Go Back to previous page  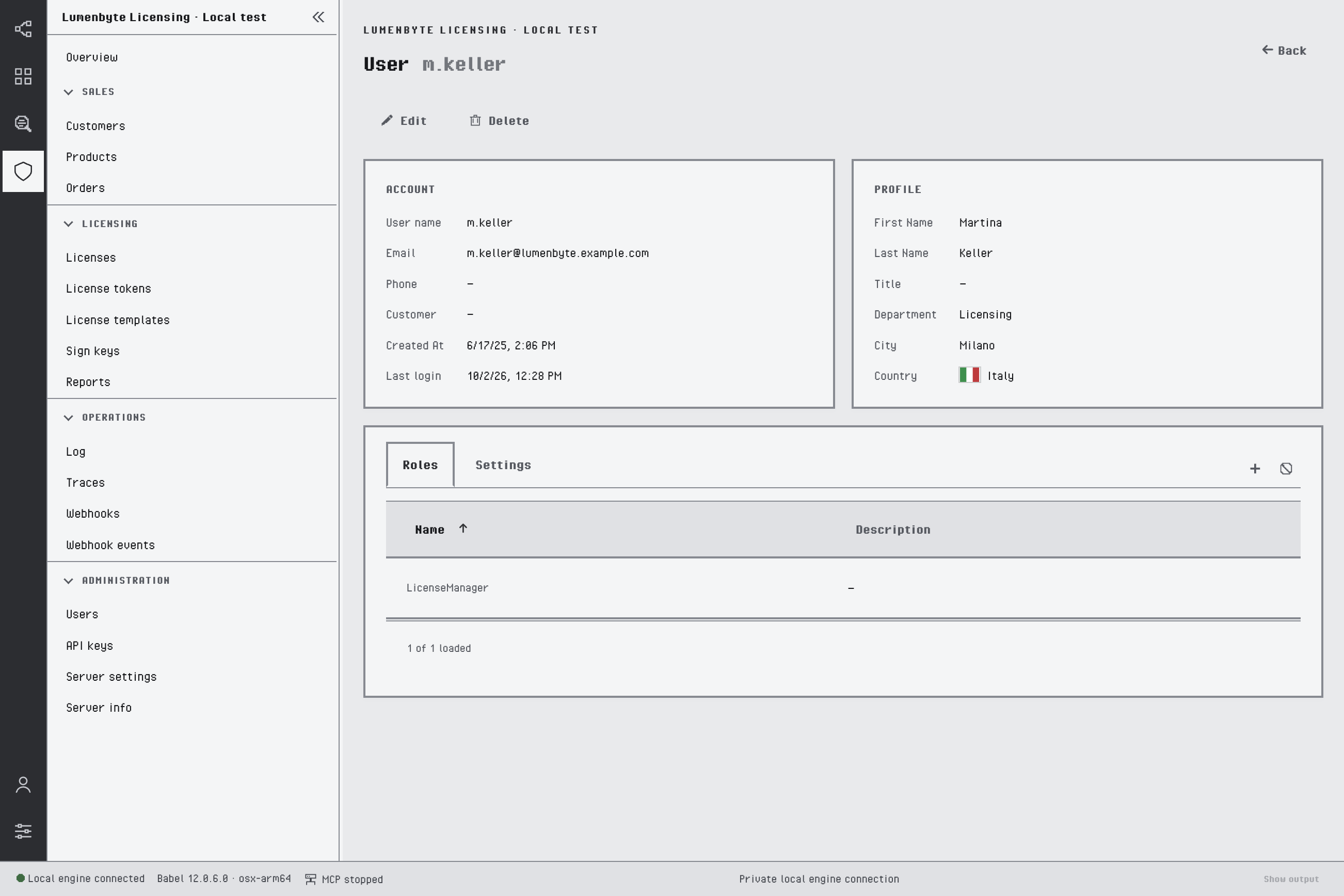1284,50
